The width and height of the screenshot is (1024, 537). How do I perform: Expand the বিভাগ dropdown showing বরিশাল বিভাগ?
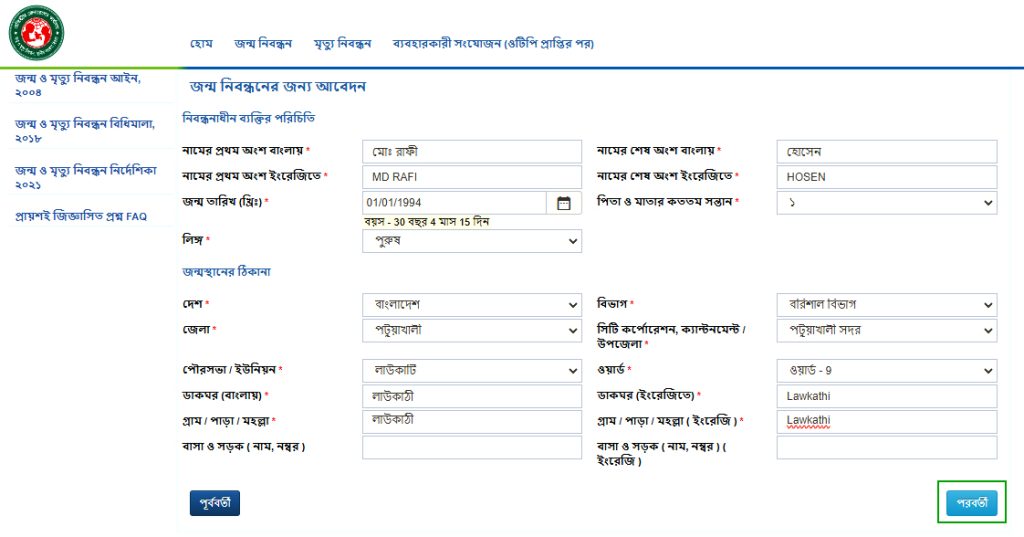(886, 304)
